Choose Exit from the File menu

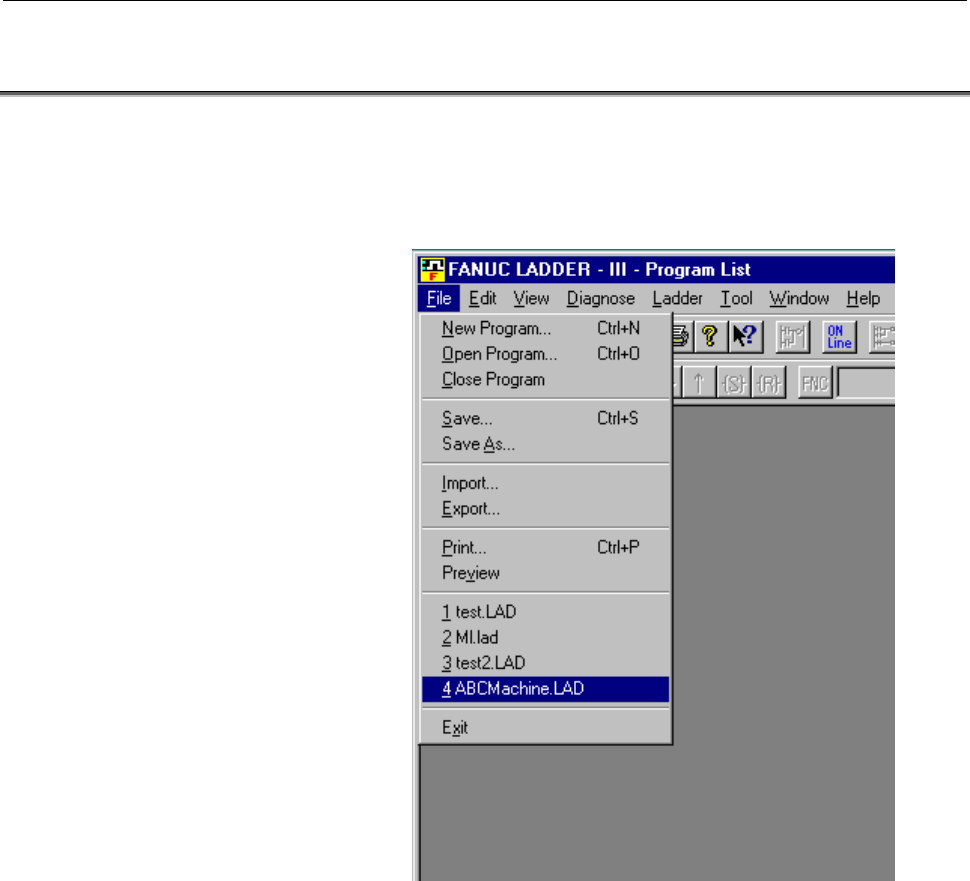pos(546,728)
